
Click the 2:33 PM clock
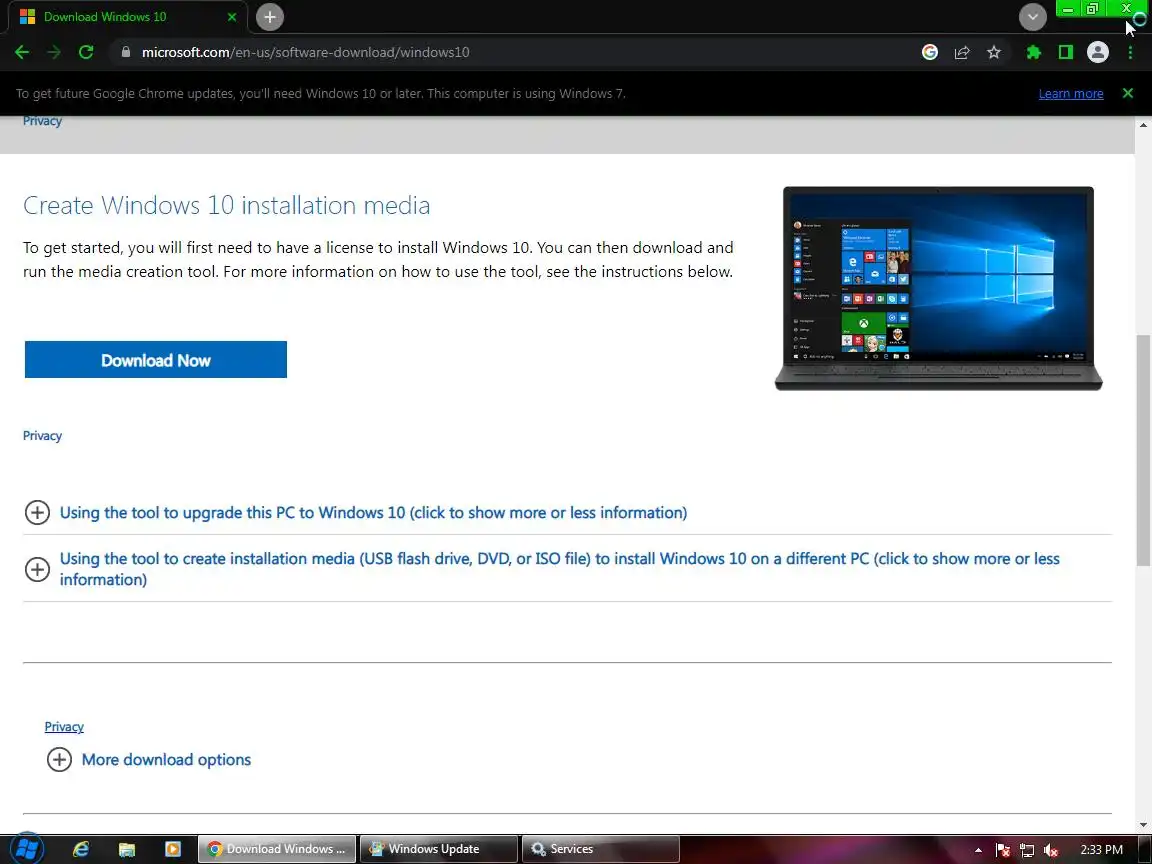(x=1101, y=849)
